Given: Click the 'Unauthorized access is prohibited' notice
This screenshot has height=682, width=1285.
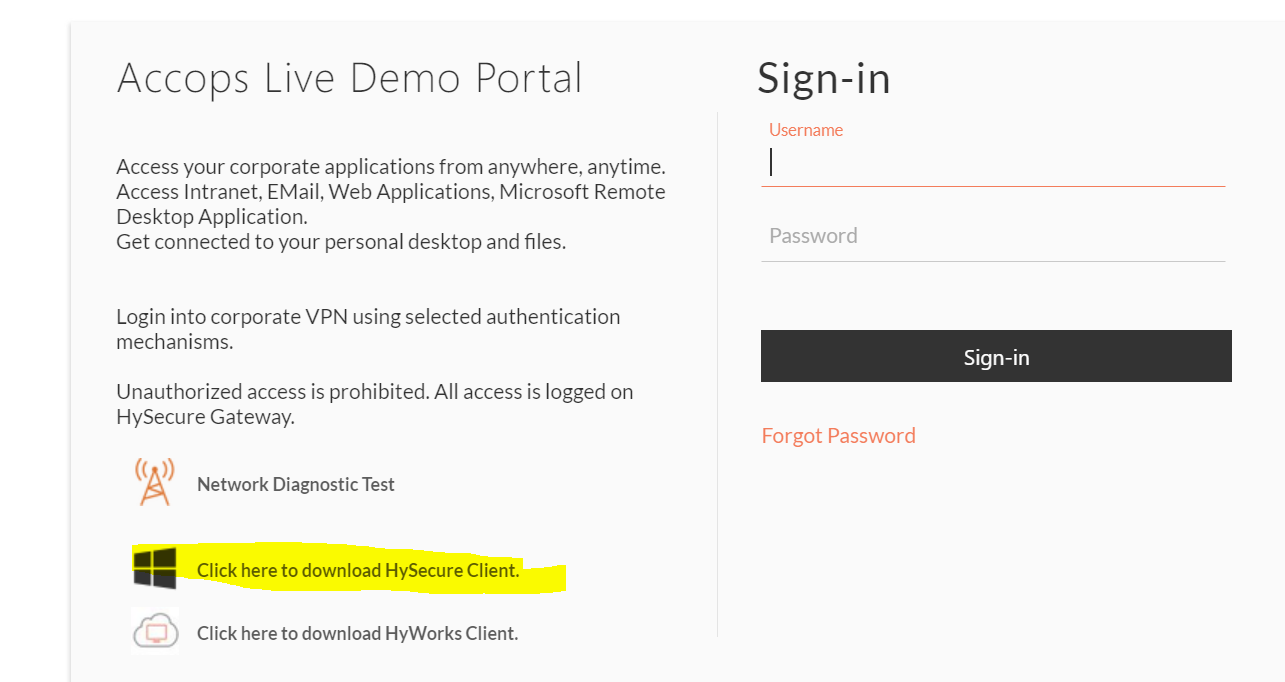Looking at the screenshot, I should pos(374,404).
